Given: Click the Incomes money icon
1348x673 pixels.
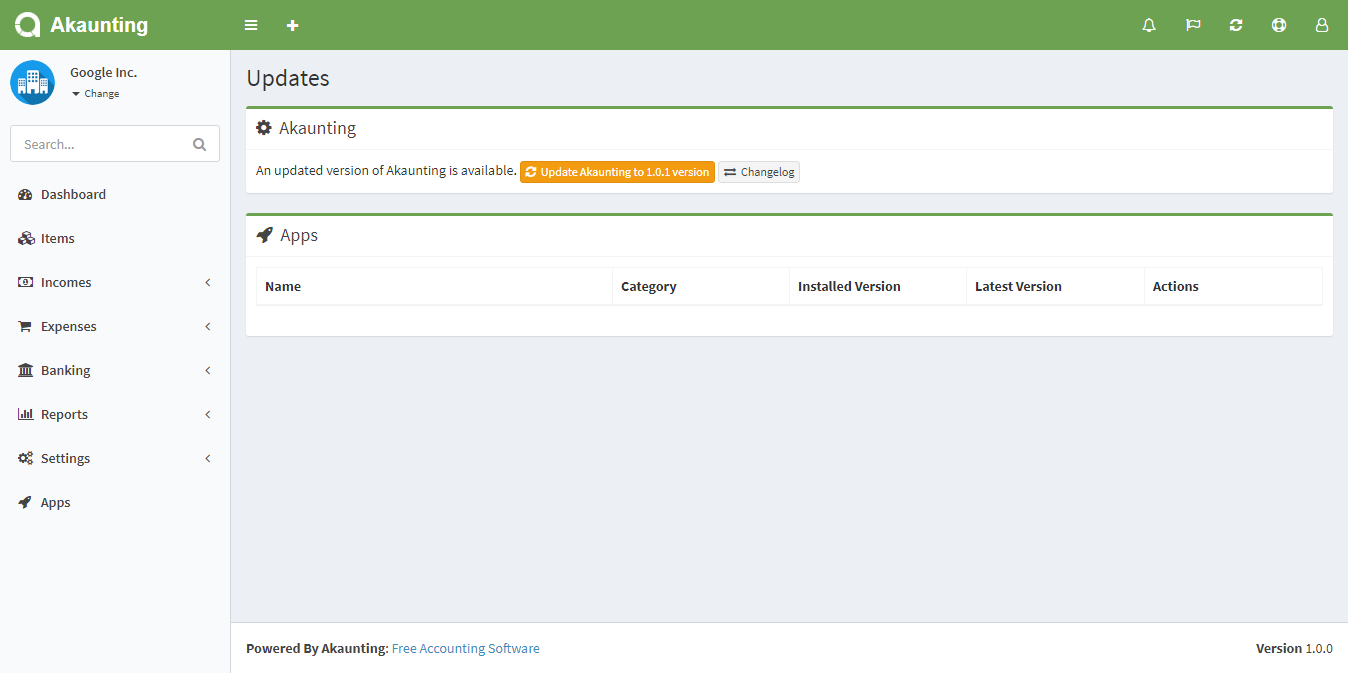Looking at the screenshot, I should click(x=25, y=282).
